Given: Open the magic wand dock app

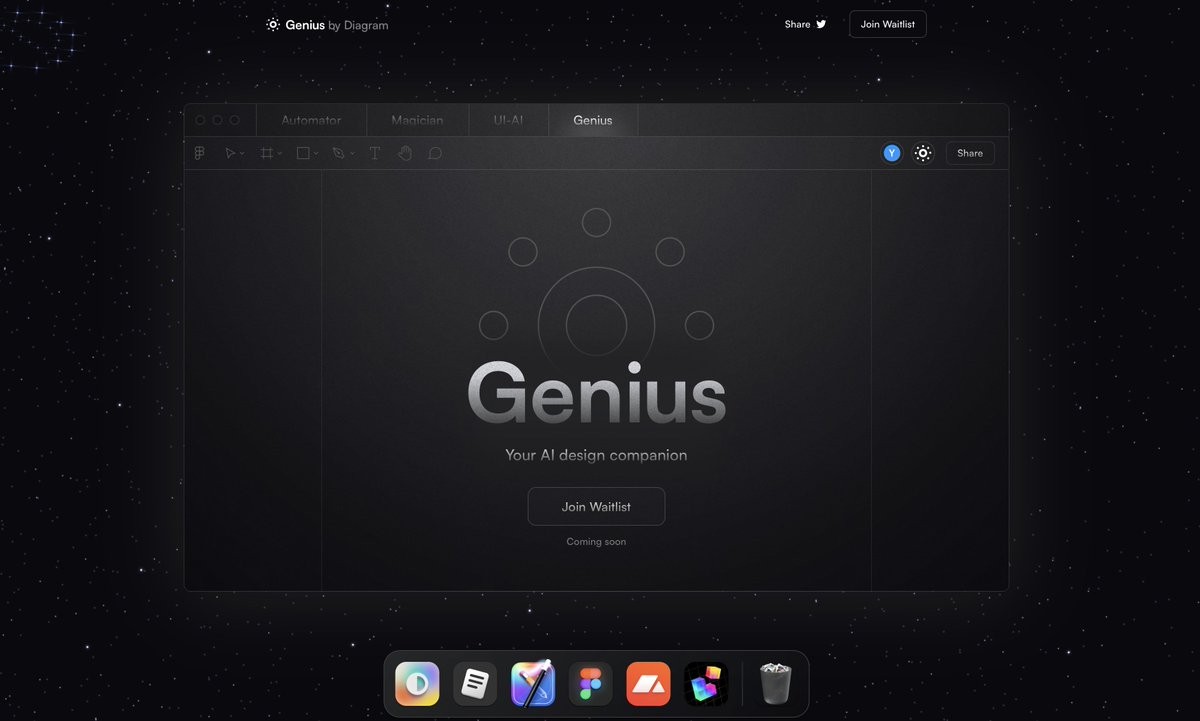Looking at the screenshot, I should click(x=533, y=684).
